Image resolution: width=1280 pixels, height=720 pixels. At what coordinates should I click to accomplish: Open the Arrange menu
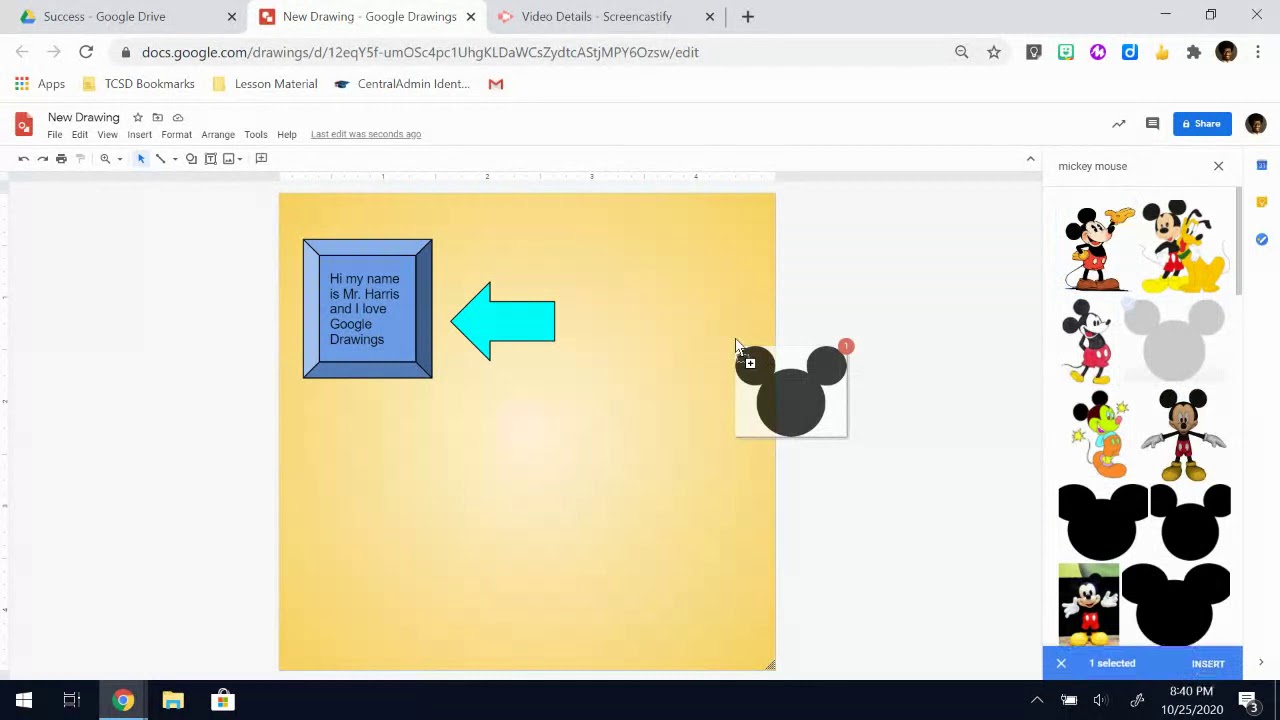click(218, 134)
